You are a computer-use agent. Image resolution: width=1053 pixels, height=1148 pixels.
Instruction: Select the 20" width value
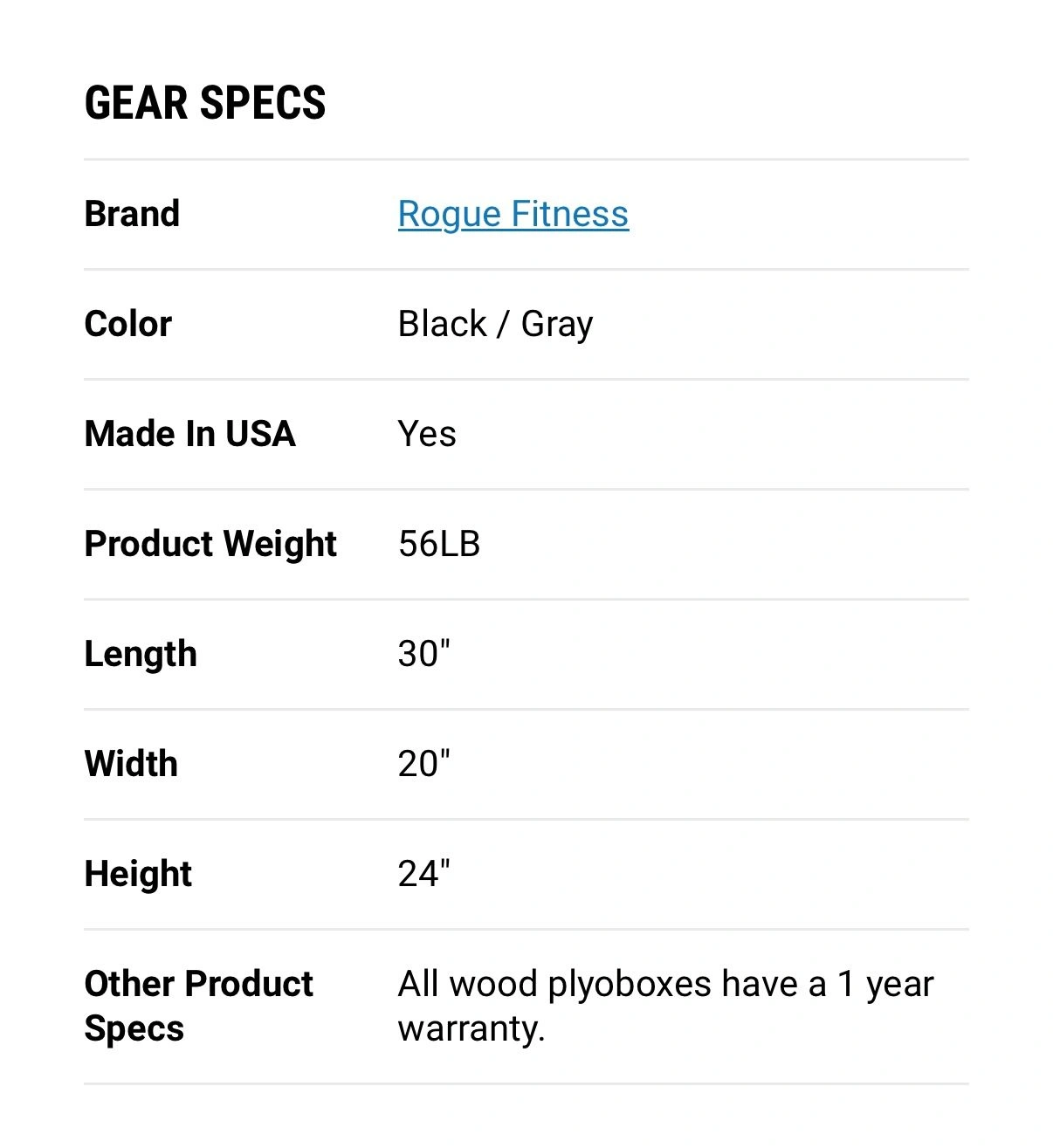424,764
